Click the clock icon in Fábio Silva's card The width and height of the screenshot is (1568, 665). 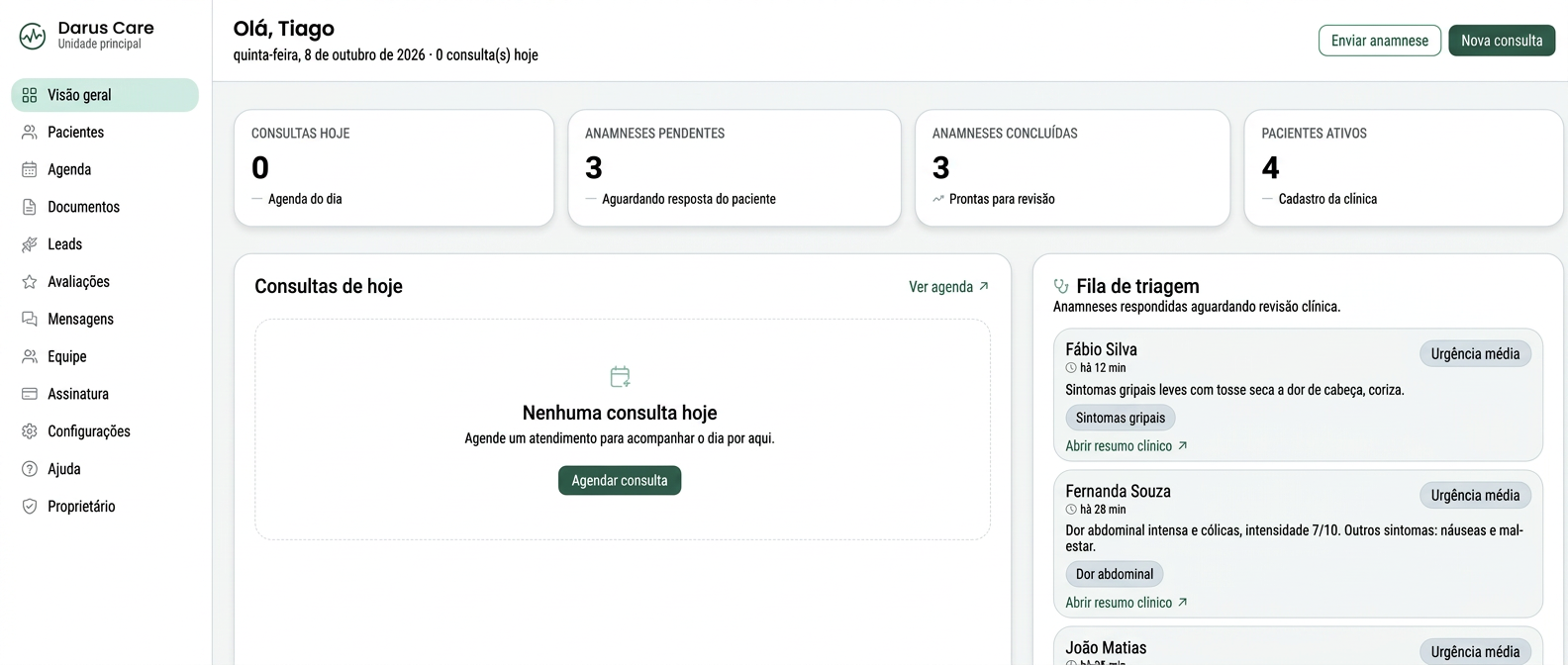coord(1071,368)
